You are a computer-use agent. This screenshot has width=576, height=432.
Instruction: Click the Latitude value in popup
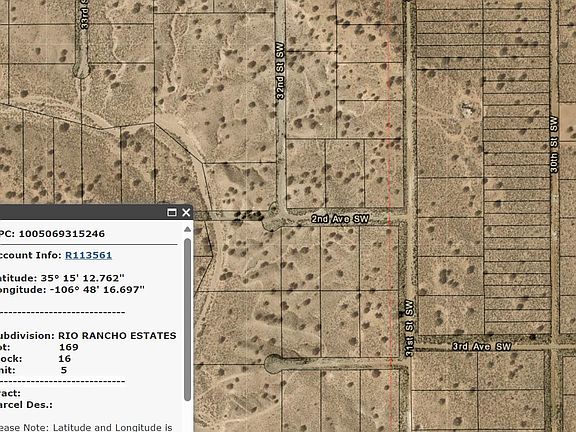click(x=83, y=278)
